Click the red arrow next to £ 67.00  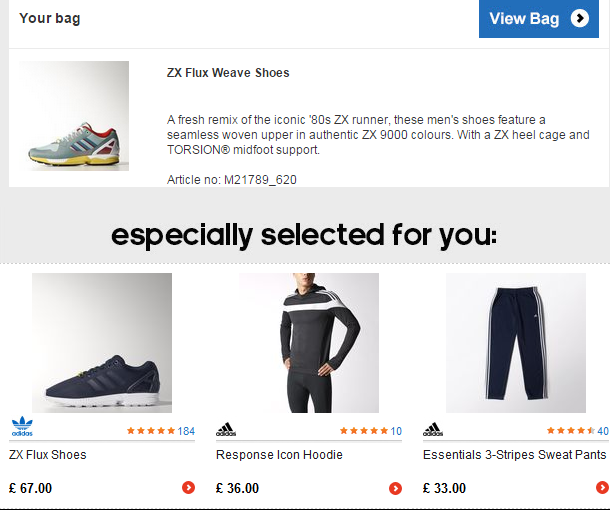pos(188,487)
